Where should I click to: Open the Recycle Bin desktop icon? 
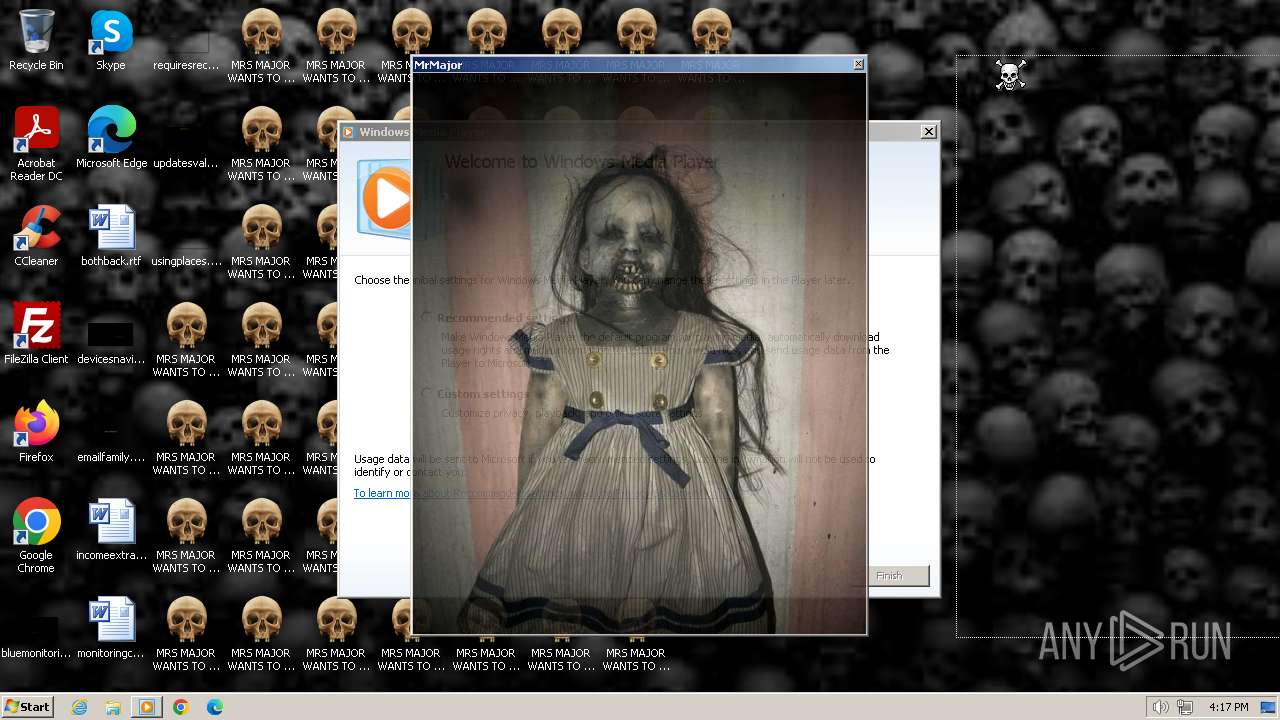pyautogui.click(x=36, y=40)
